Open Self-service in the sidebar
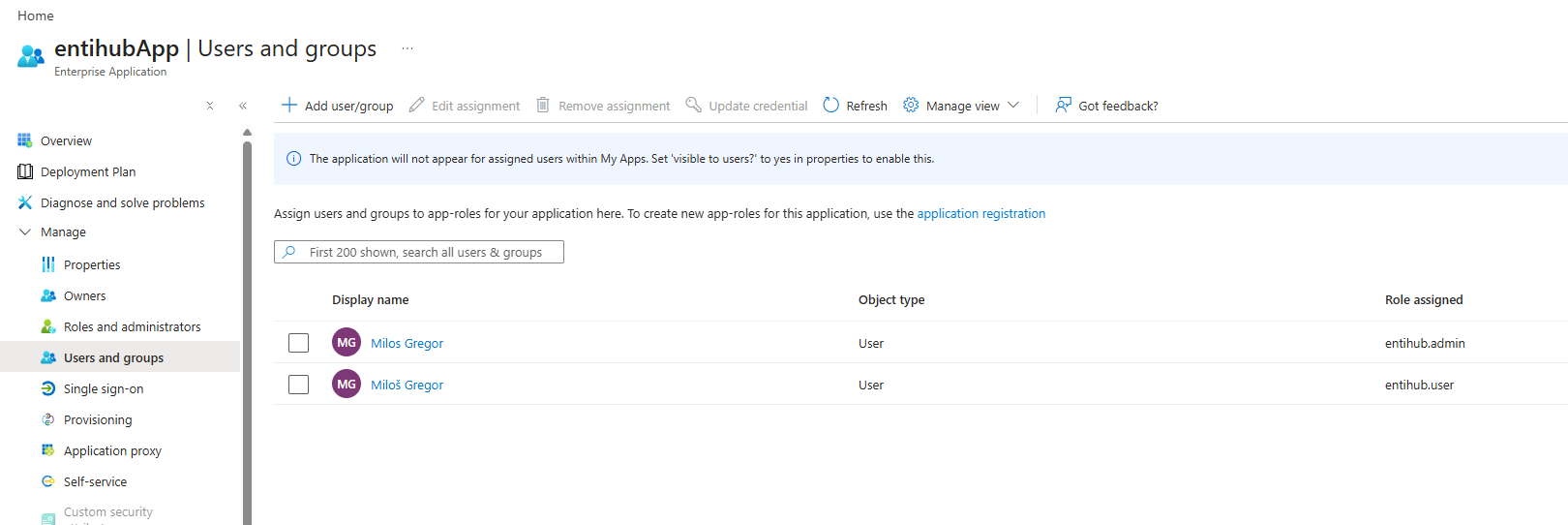1568x525 pixels. 95,481
